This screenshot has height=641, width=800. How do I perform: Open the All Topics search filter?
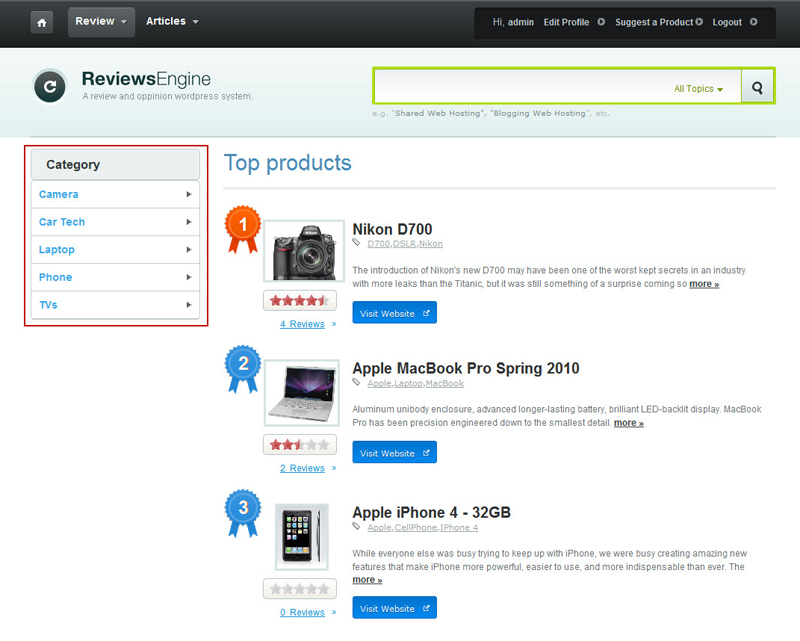tap(698, 89)
